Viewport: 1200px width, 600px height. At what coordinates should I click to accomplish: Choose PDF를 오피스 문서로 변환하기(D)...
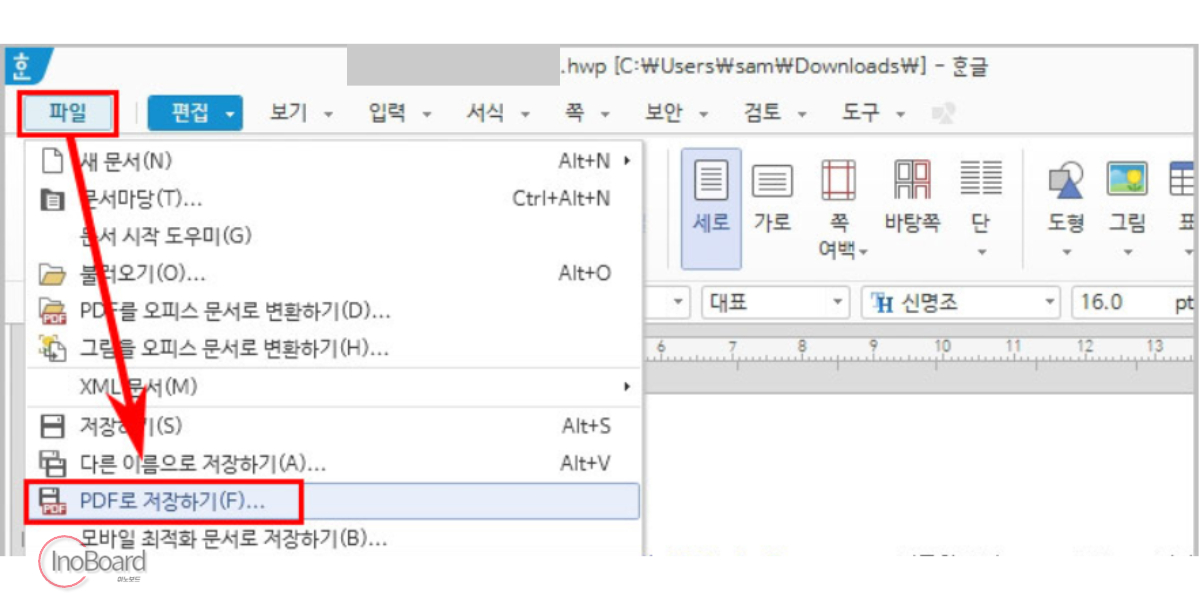(333, 310)
